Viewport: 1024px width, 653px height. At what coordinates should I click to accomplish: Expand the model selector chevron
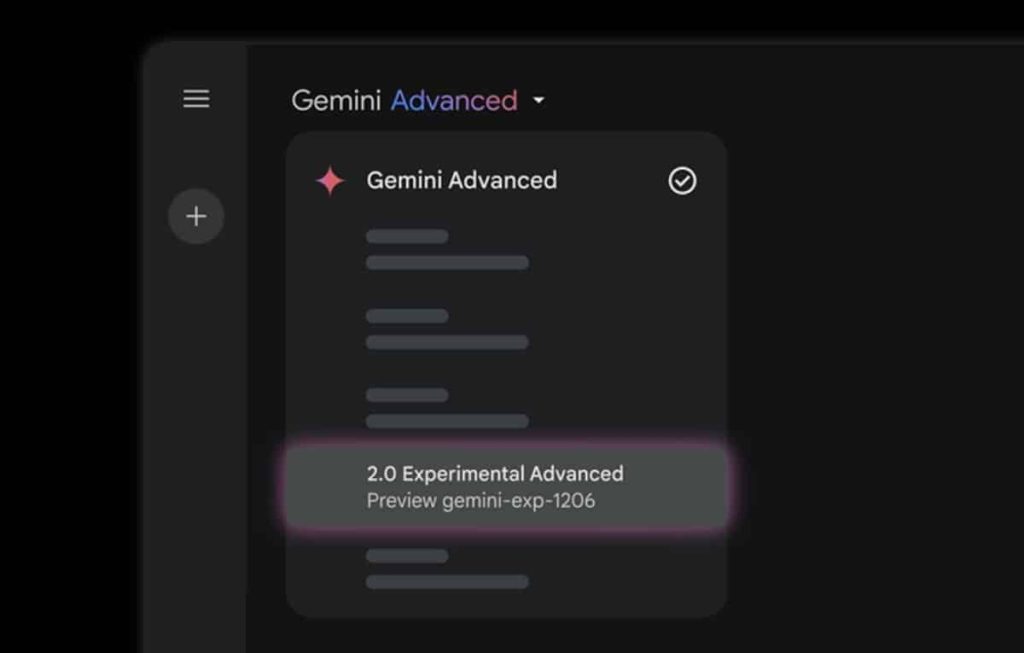[539, 100]
